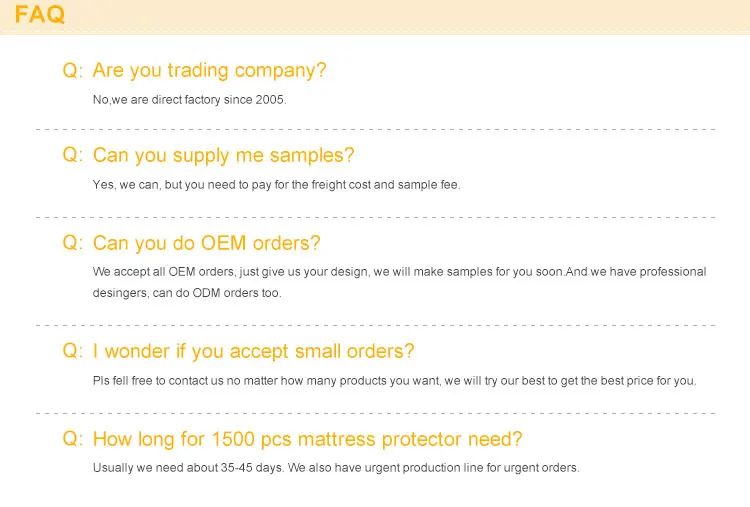750x507 pixels.
Task: Click the answer about freight cost and sample fee
Action: click(276, 185)
